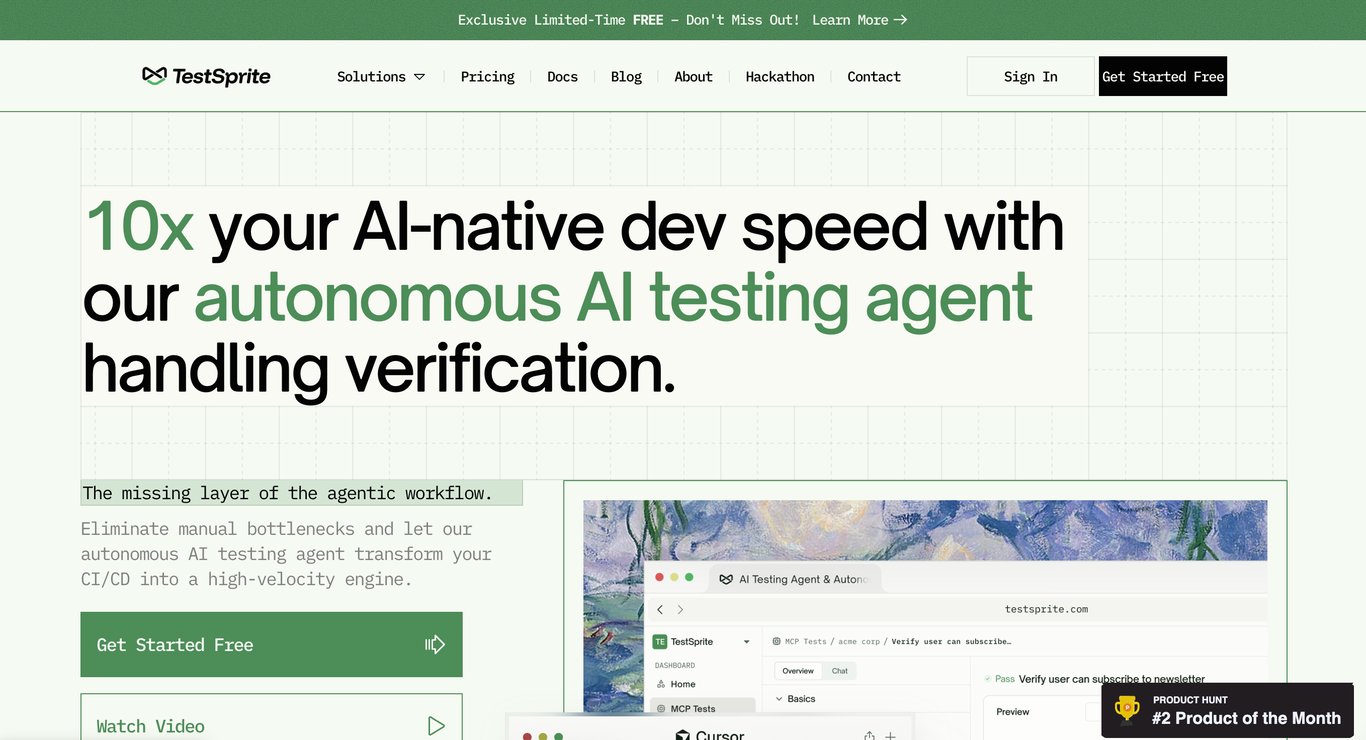Click the Cursor cube logo icon
Image resolution: width=1366 pixels, height=740 pixels.
(x=682, y=736)
